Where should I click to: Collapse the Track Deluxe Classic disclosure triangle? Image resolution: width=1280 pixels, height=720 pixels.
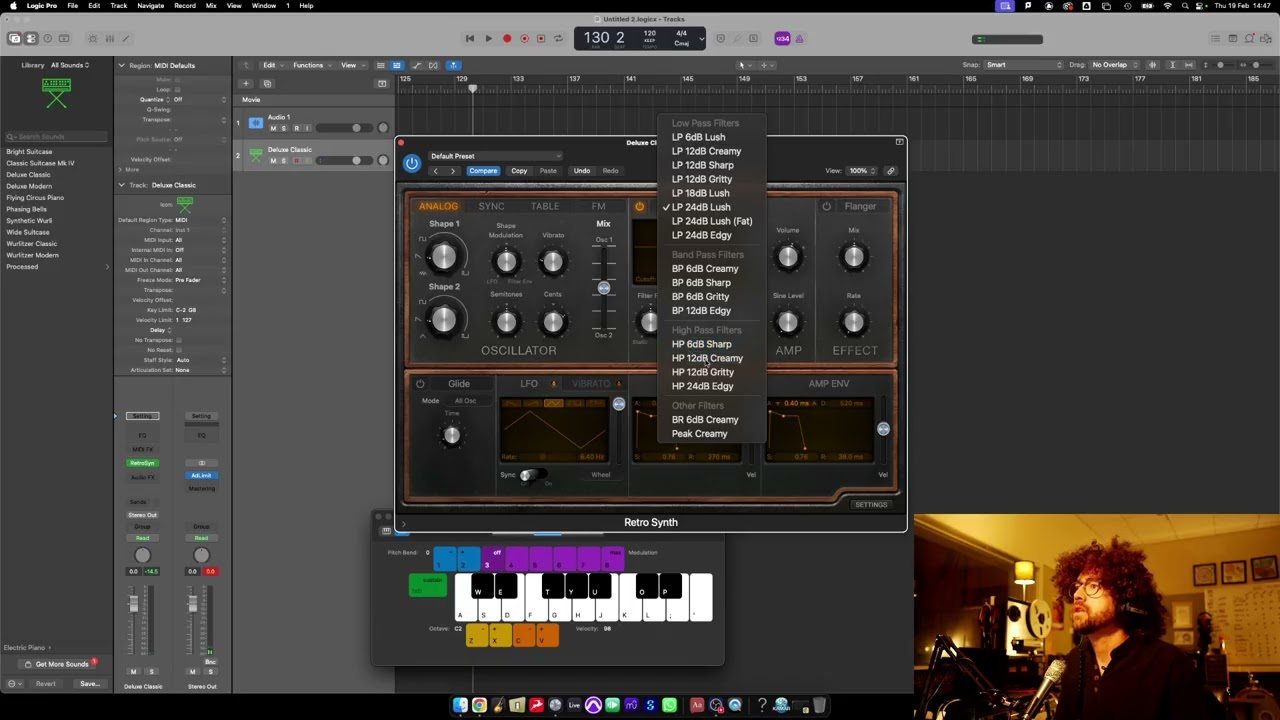[121, 185]
